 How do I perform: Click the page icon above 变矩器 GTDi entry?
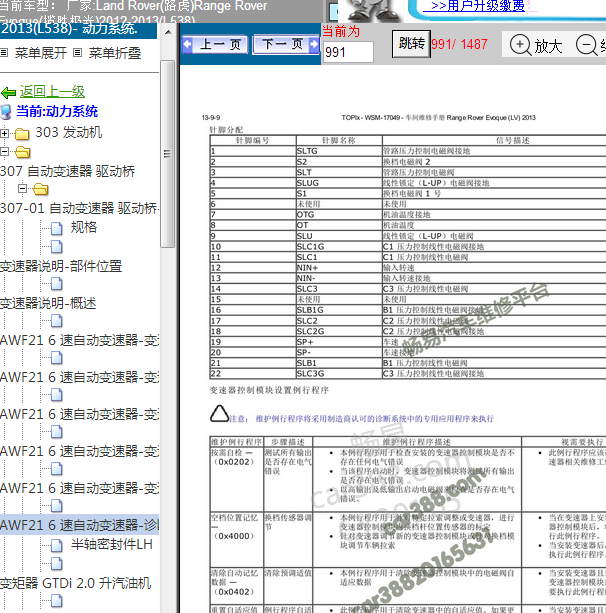click(57, 563)
